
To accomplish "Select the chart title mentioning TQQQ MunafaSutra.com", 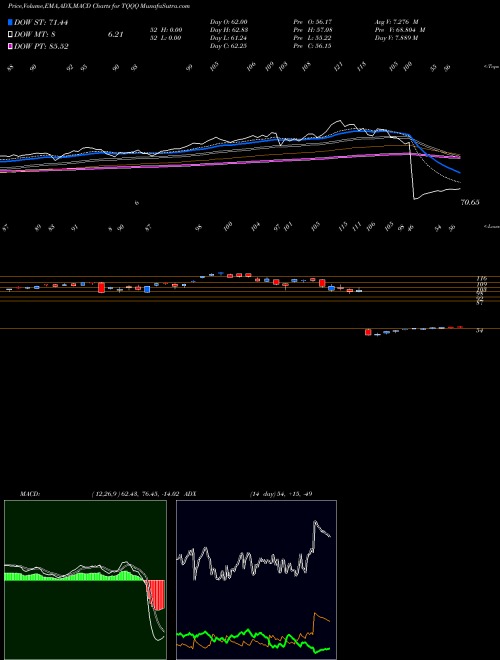I will (x=99, y=6).
